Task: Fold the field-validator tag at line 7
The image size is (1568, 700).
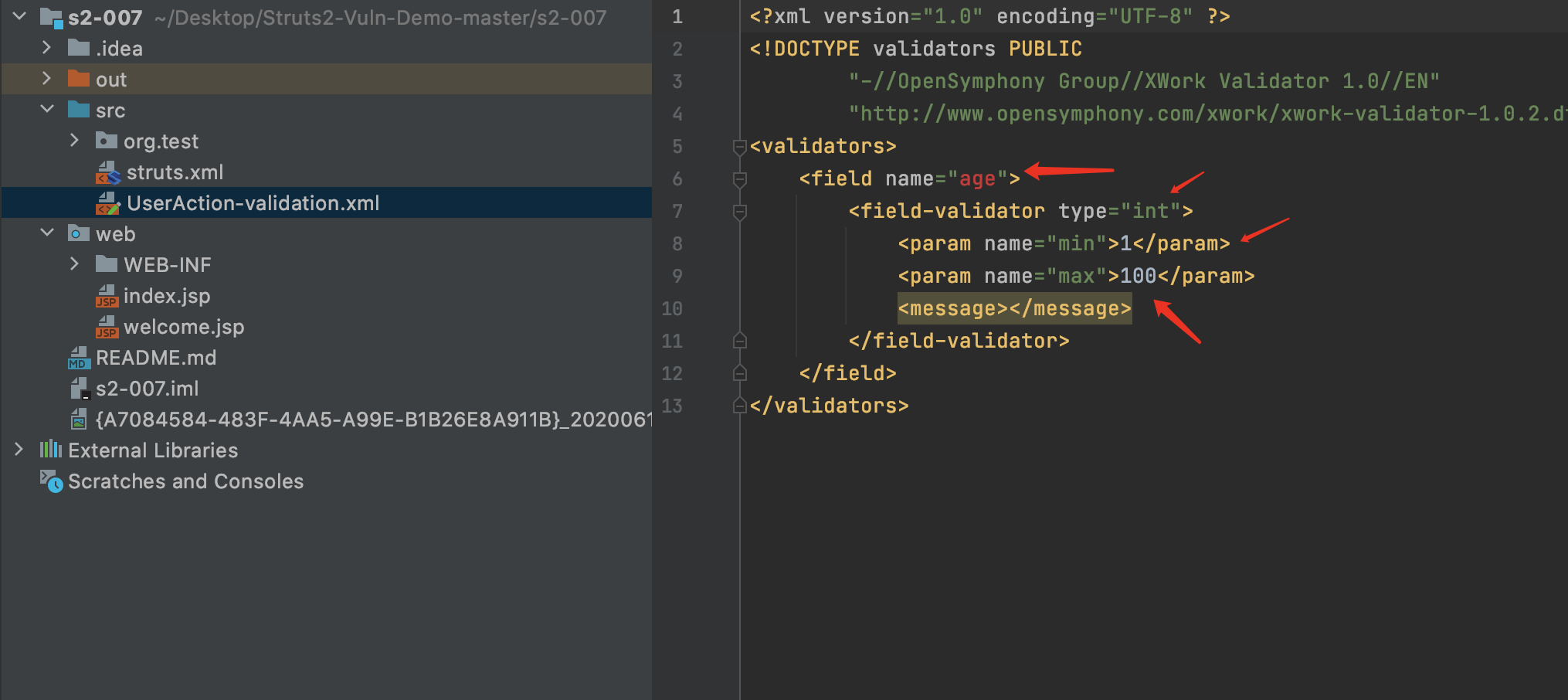Action: [739, 212]
